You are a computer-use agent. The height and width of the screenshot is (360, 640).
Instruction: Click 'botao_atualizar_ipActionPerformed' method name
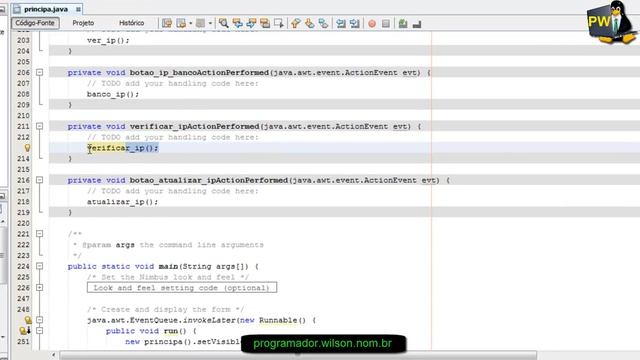[209, 180]
